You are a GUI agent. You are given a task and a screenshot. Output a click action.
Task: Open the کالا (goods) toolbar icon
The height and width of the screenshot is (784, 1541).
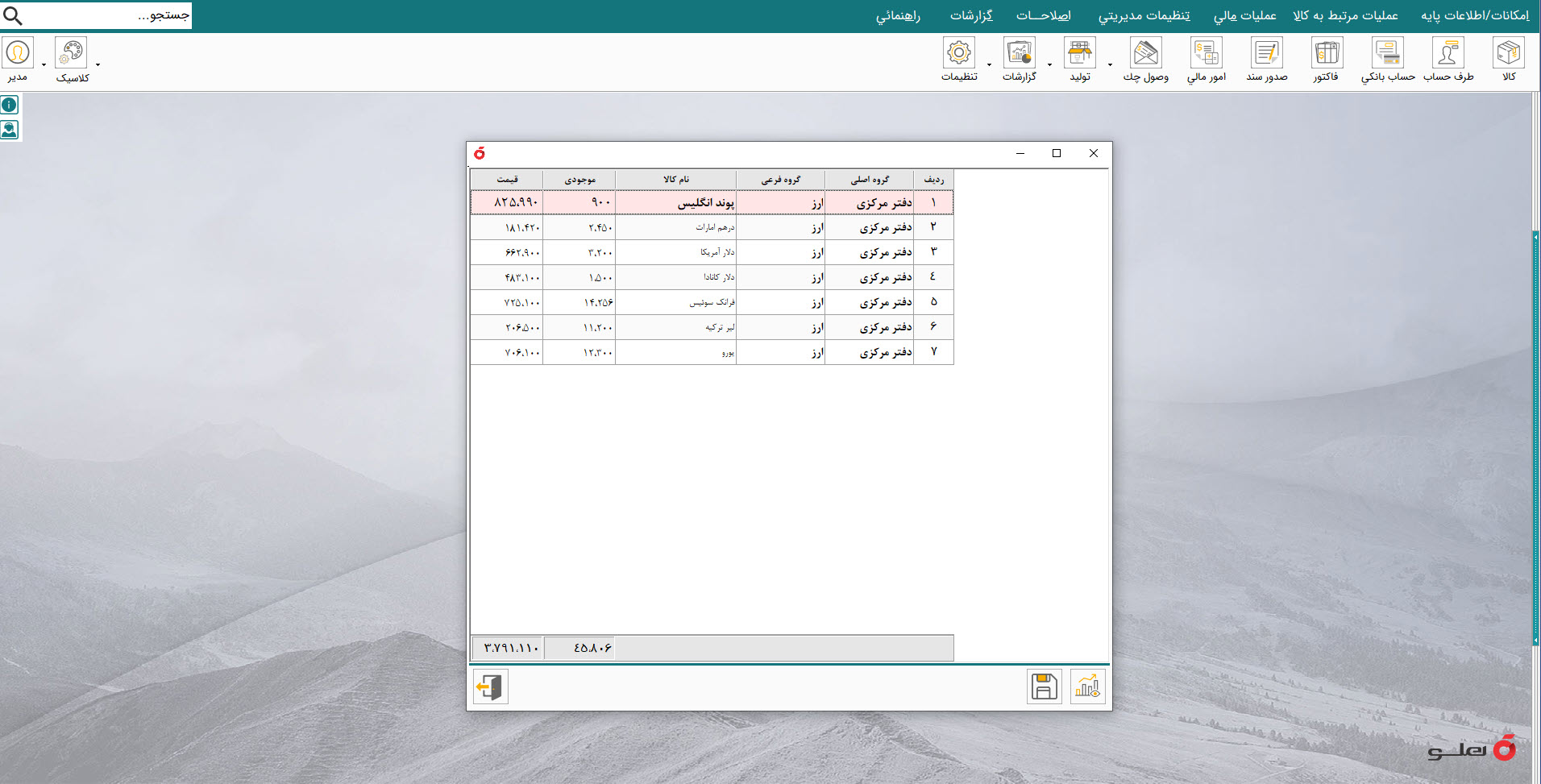click(1508, 53)
